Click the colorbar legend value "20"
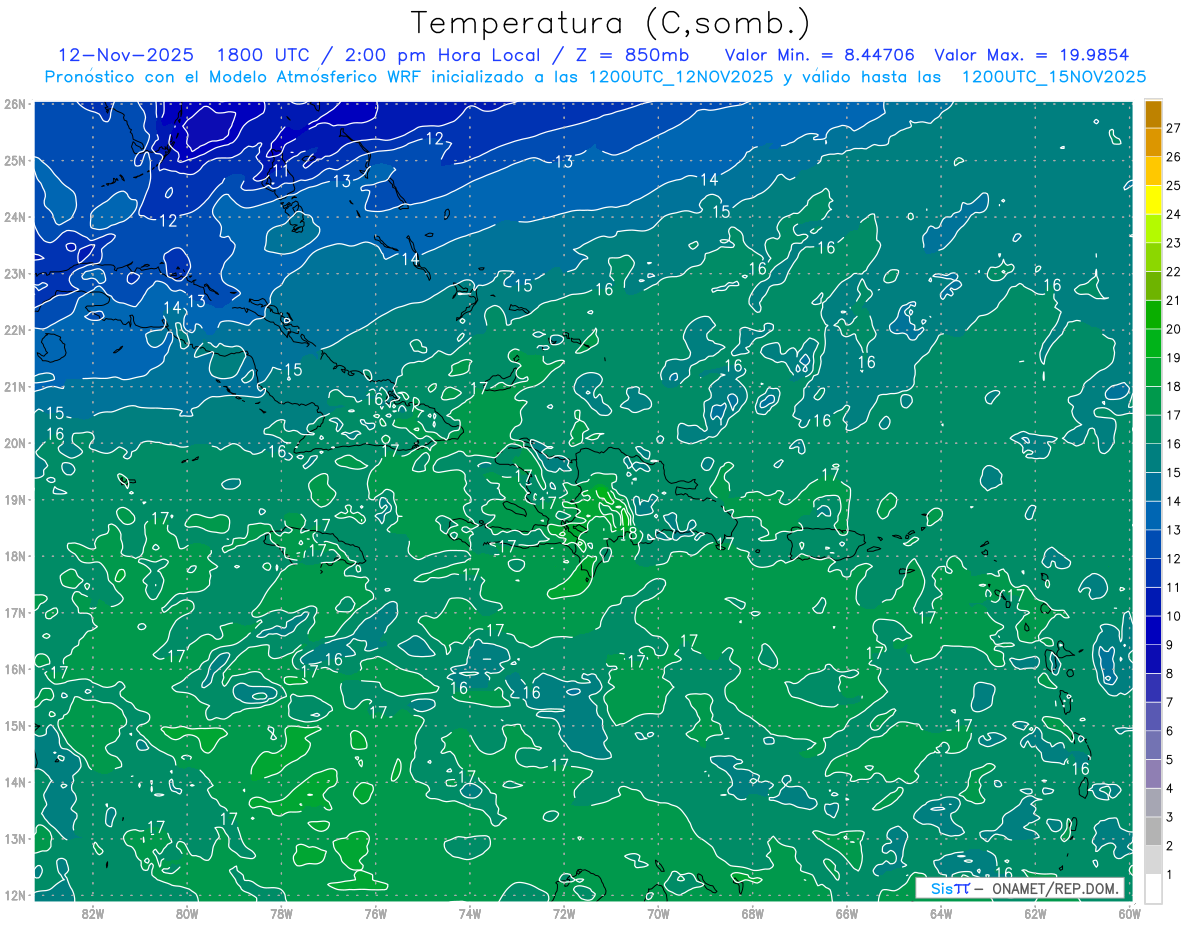 (x=1174, y=329)
